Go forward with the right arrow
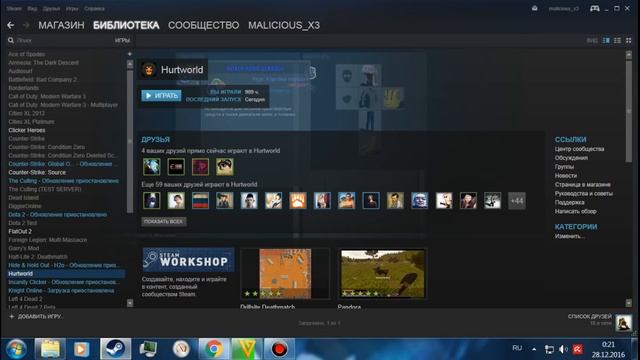 [x=26, y=25]
